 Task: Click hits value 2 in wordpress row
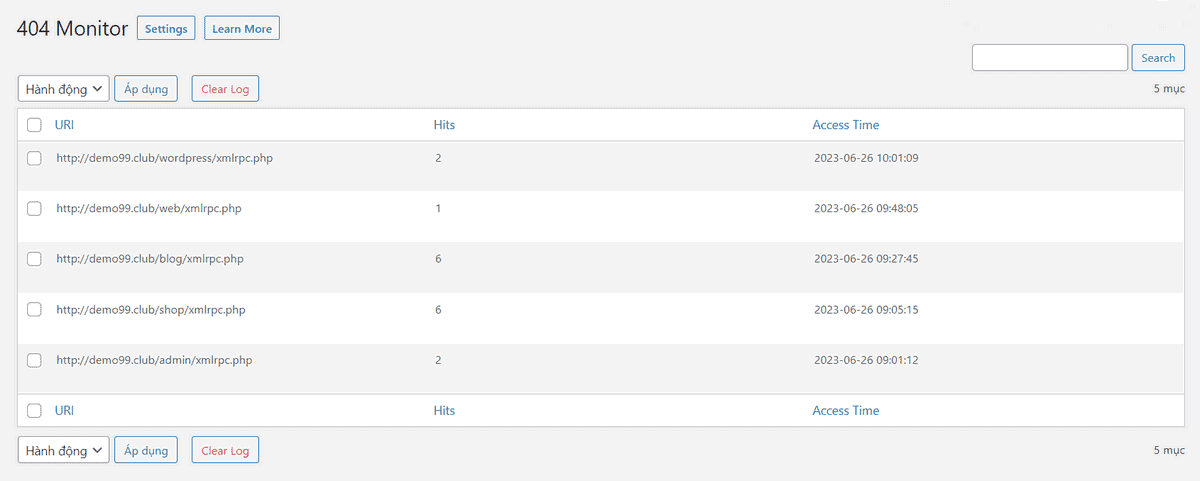tap(439, 158)
